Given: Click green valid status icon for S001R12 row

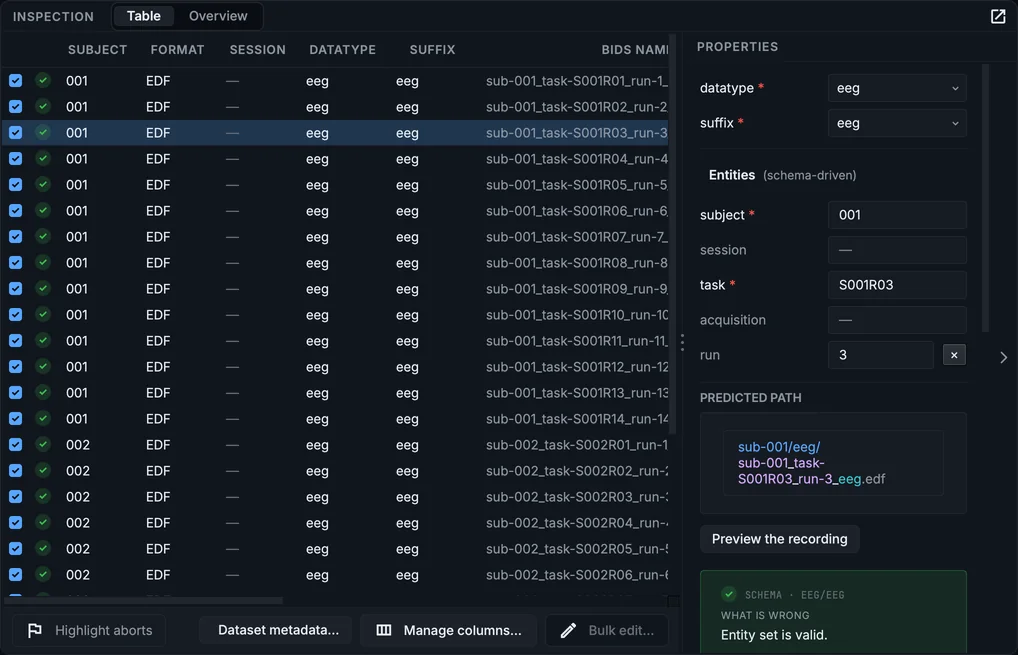Looking at the screenshot, I should click(x=43, y=366).
